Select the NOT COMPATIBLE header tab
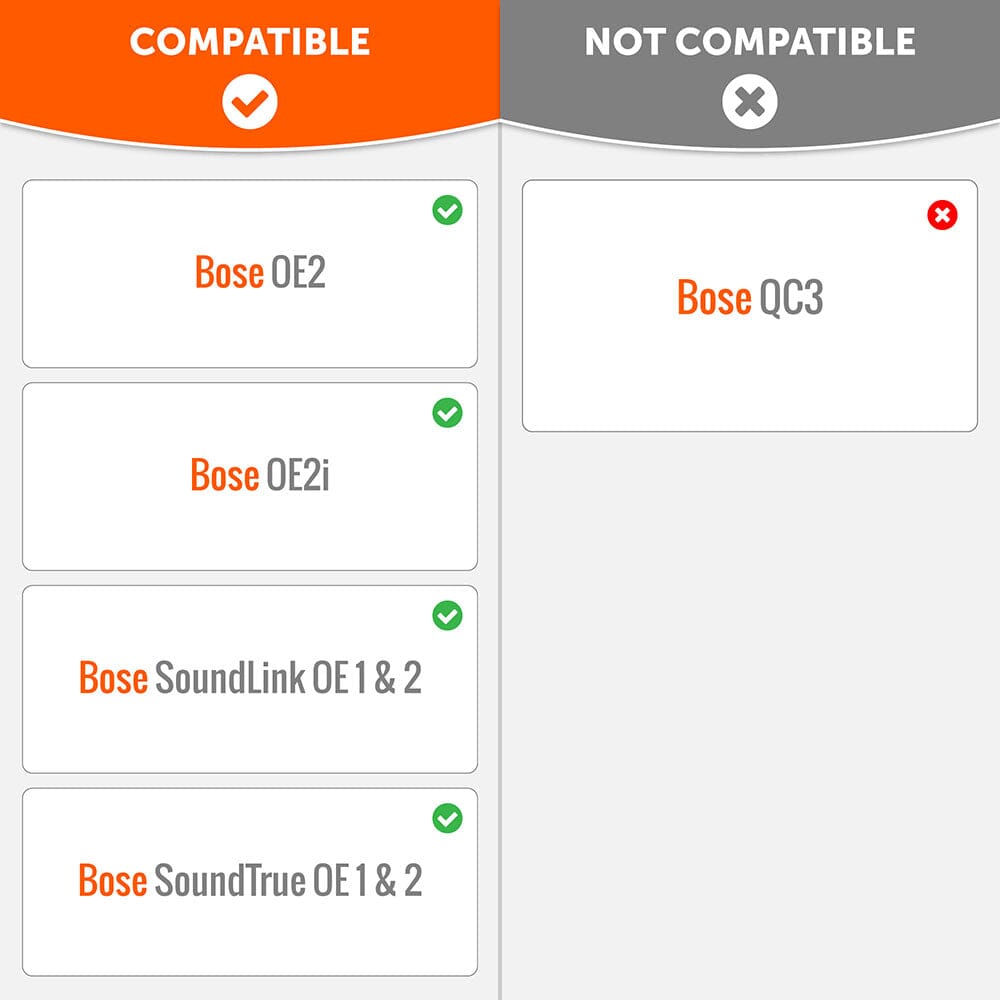The width and height of the screenshot is (1000, 1000). [x=749, y=42]
